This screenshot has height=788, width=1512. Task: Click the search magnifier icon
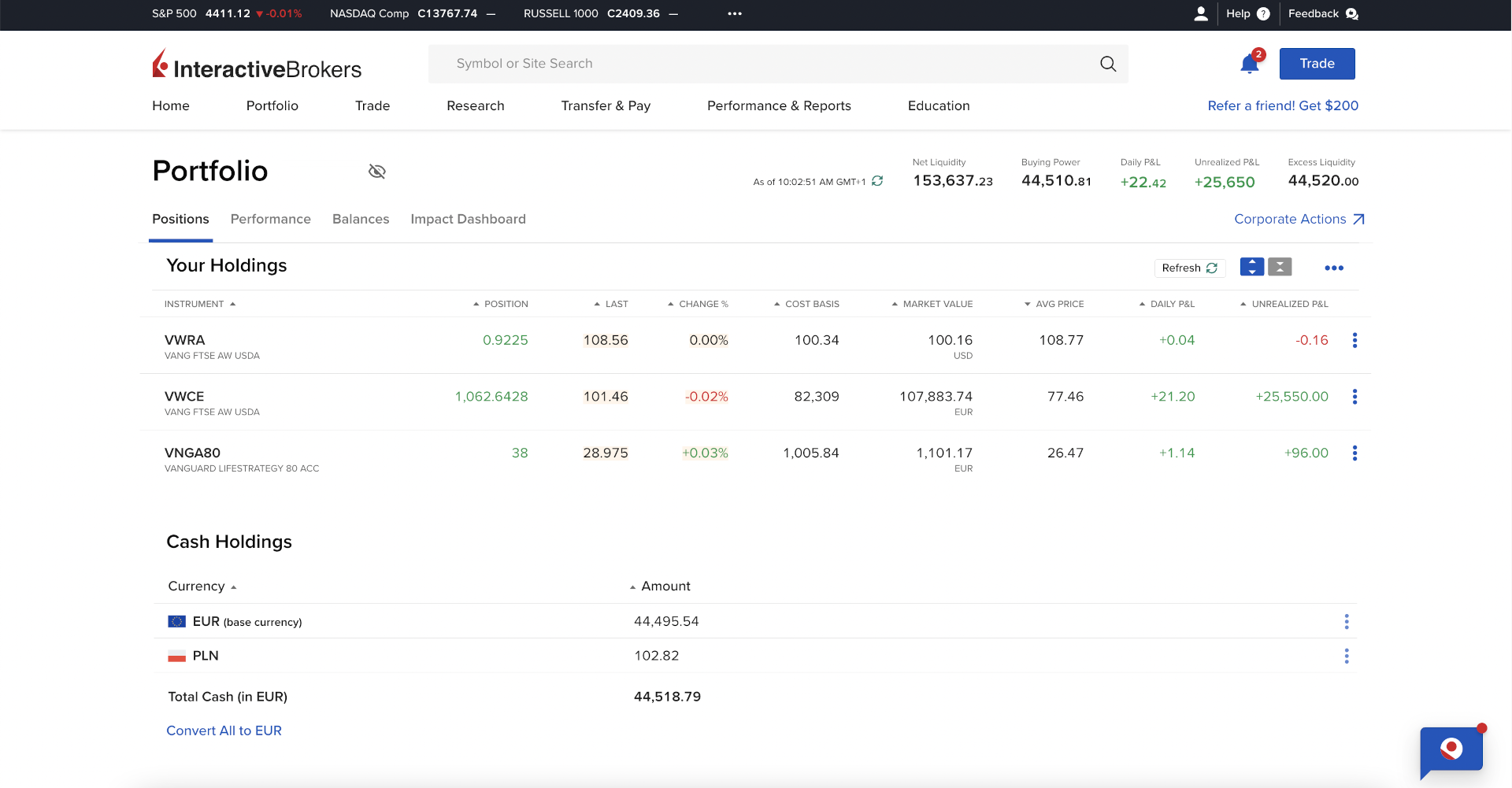pyautogui.click(x=1108, y=64)
